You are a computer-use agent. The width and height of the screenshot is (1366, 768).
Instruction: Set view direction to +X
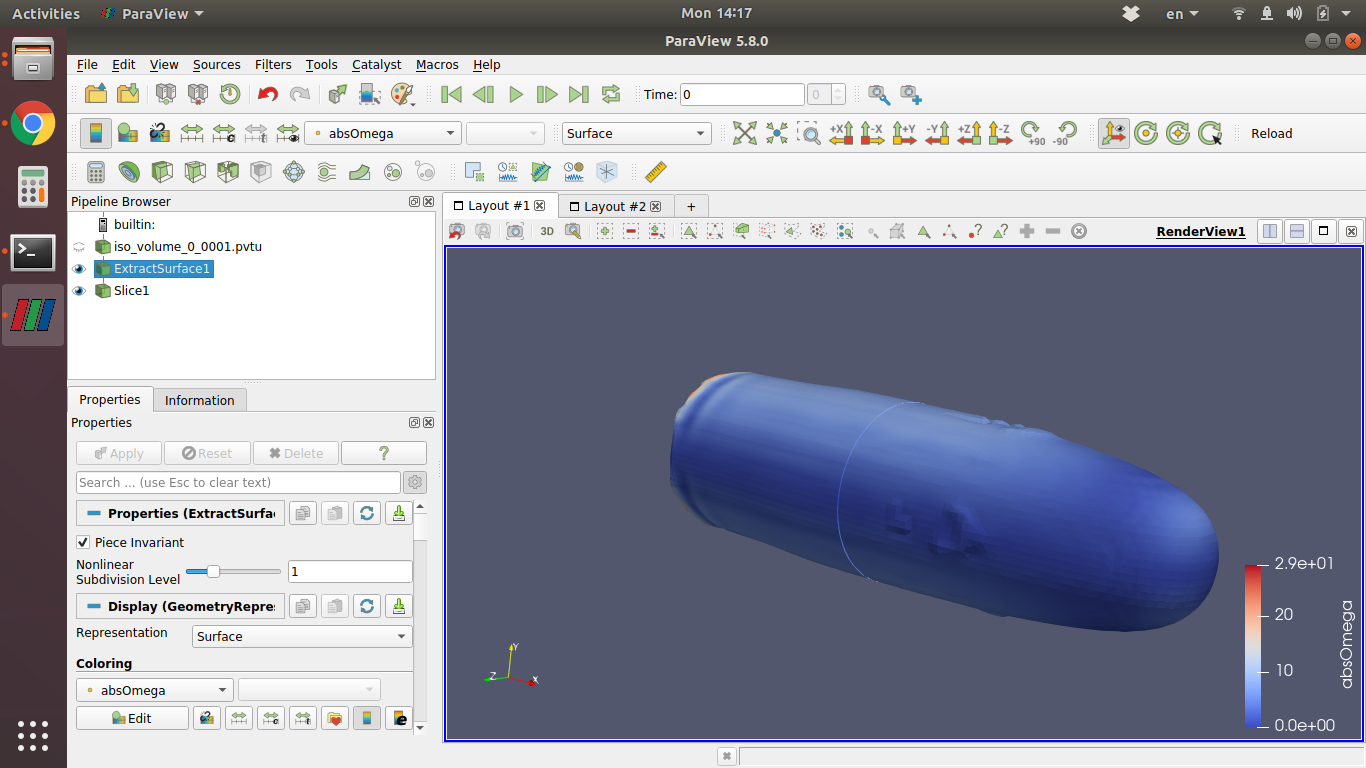click(x=841, y=133)
